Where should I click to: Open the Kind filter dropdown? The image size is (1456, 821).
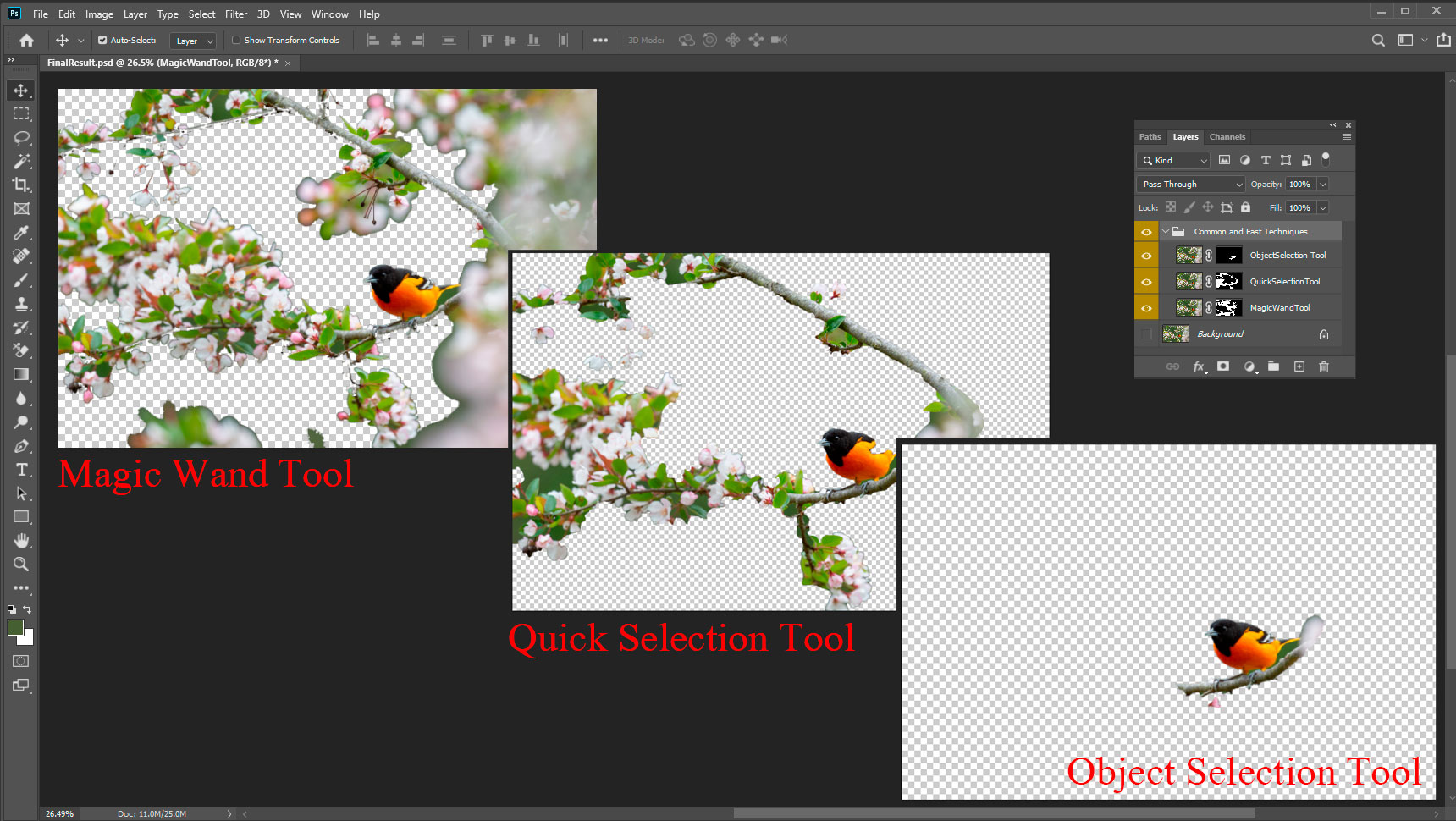tap(1175, 160)
